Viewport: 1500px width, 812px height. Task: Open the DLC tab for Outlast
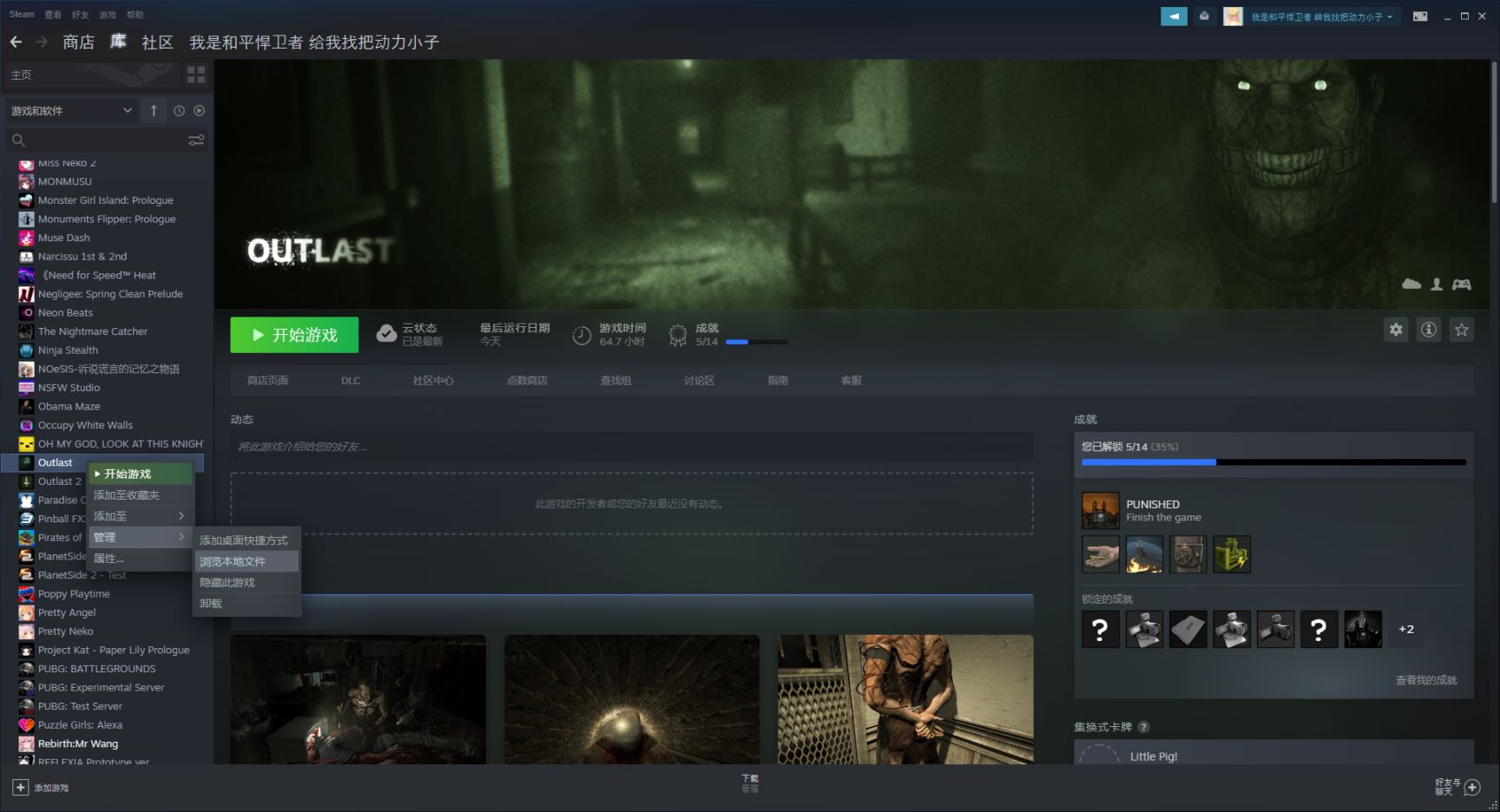[351, 381]
